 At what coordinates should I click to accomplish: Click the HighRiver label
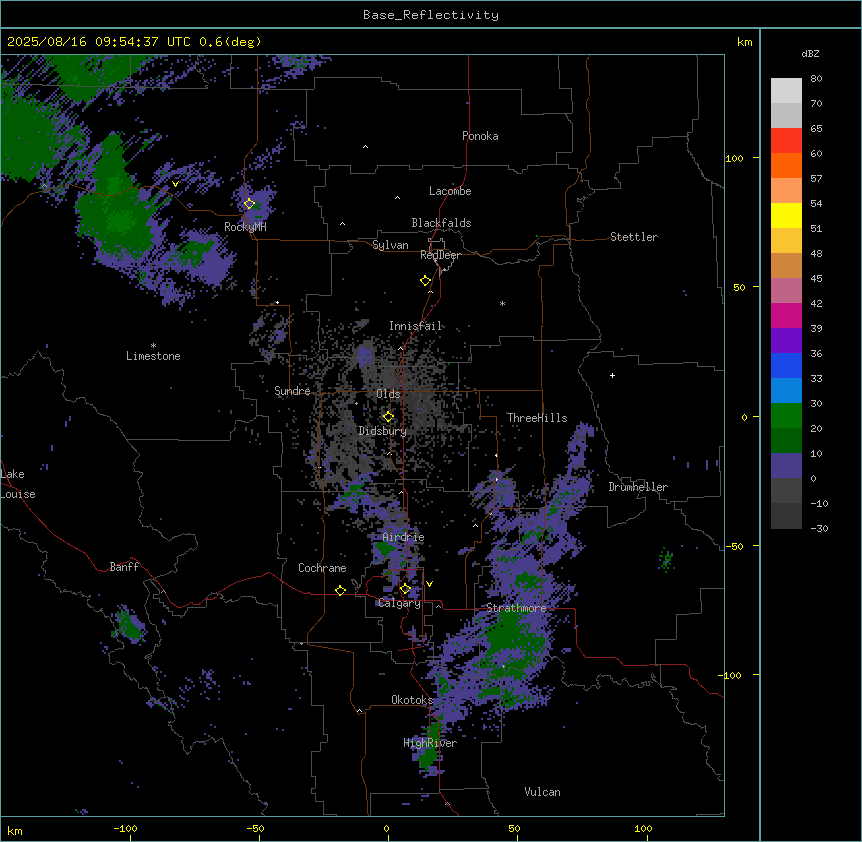pyautogui.click(x=430, y=743)
